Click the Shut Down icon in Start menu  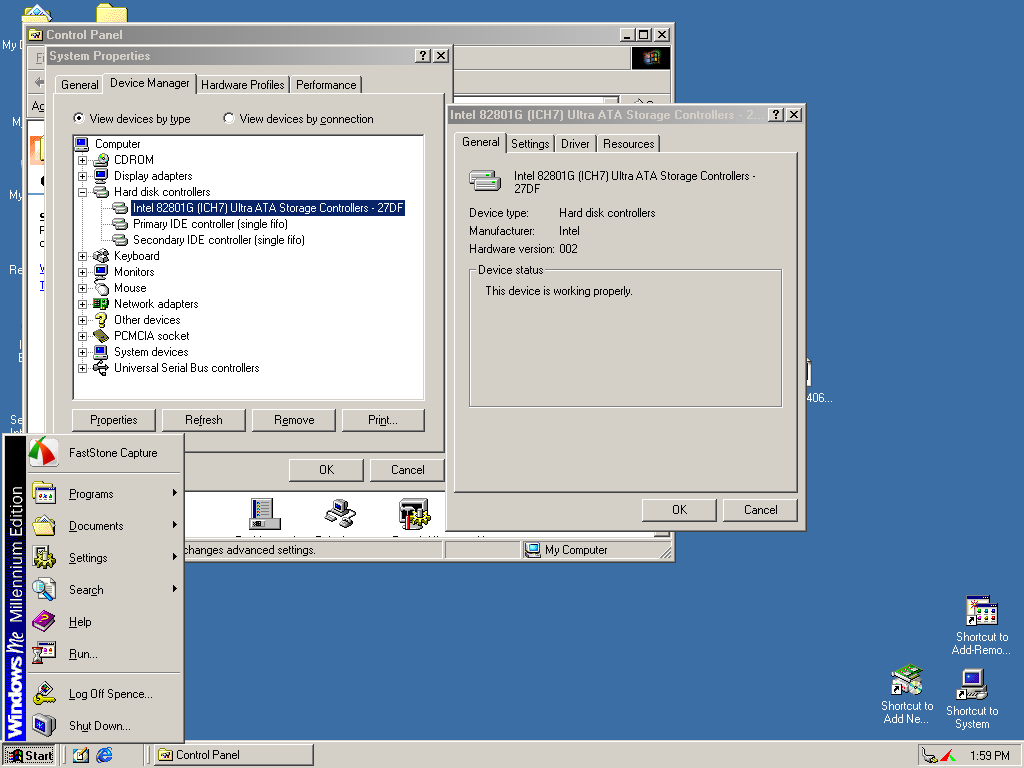click(x=44, y=726)
